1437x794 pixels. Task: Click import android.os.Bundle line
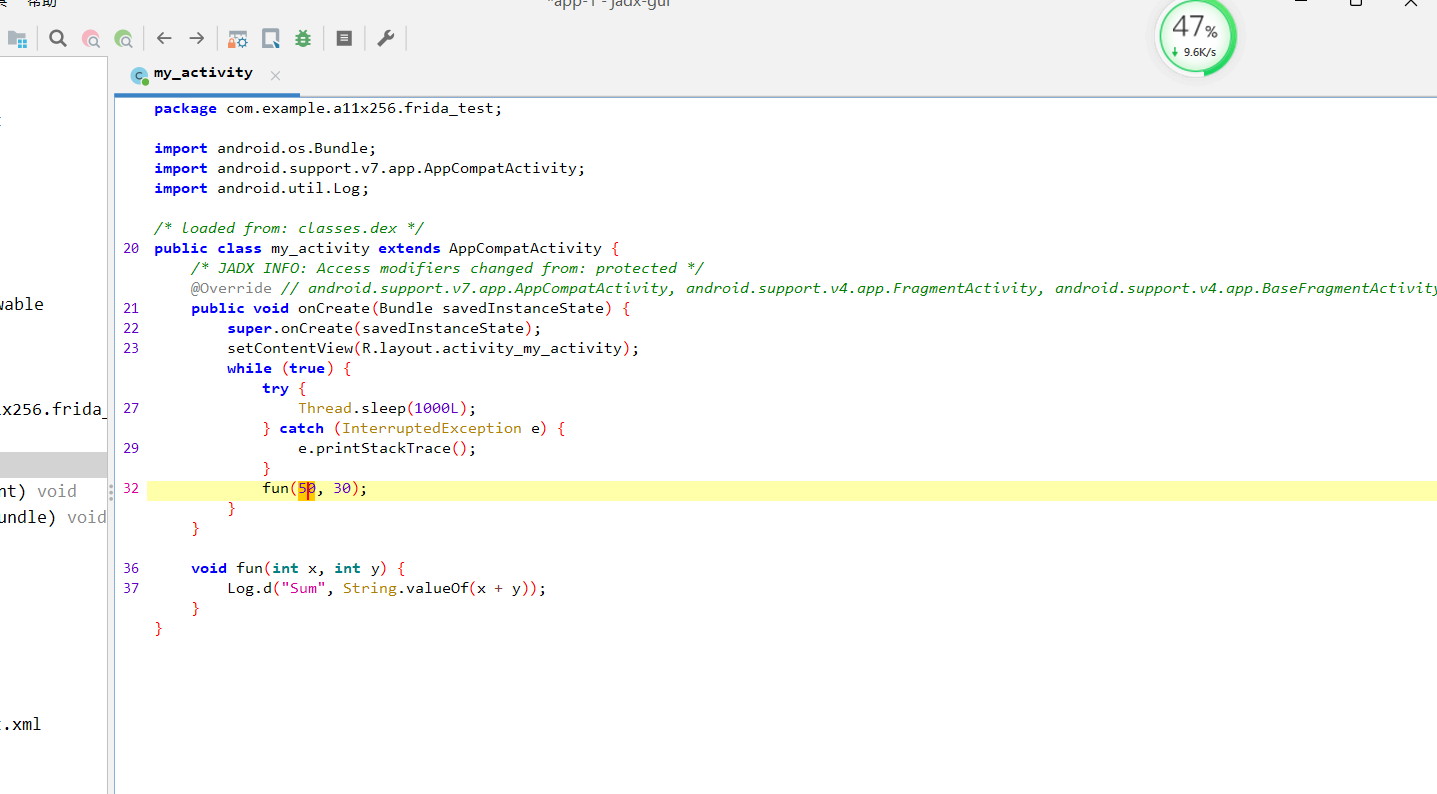pyautogui.click(x=265, y=148)
